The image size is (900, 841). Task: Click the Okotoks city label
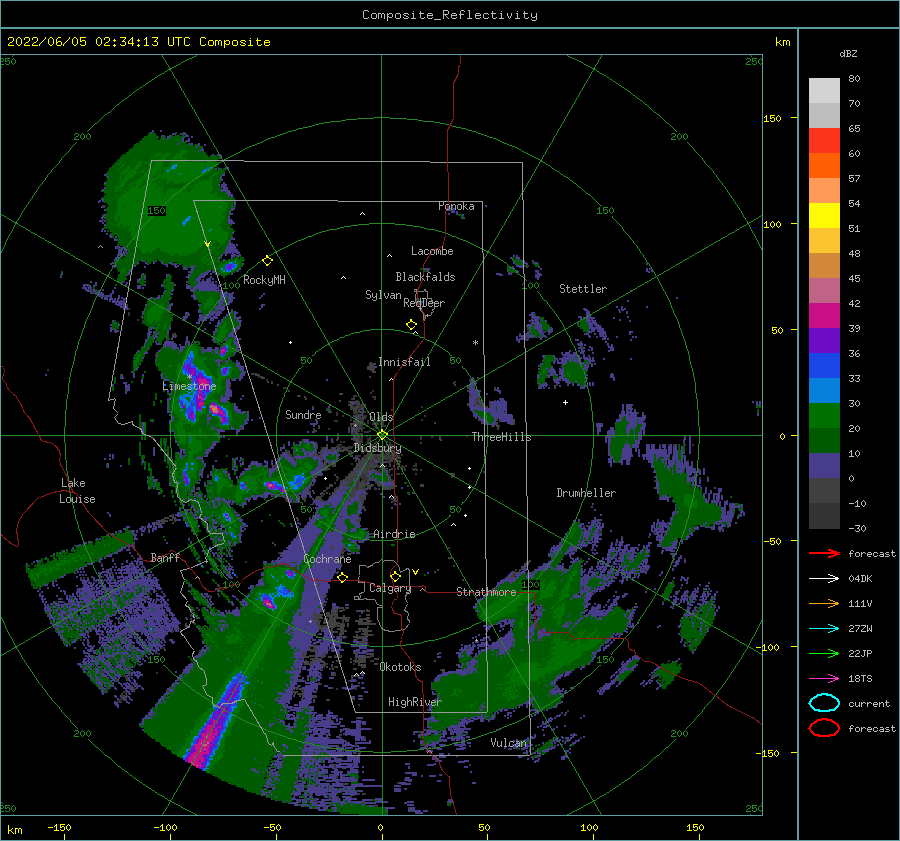pos(400,667)
